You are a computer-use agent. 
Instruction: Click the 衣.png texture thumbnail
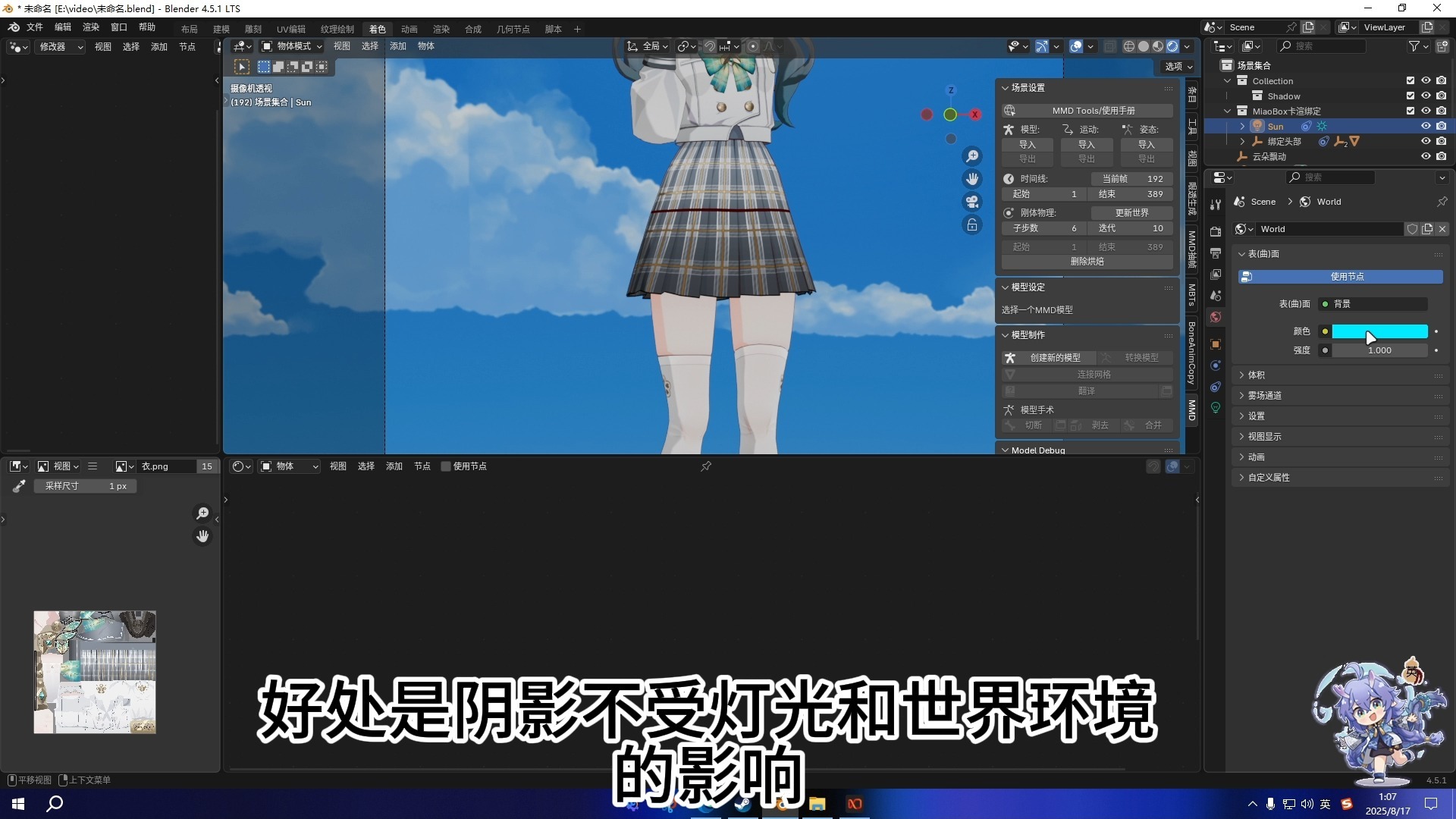[x=95, y=672]
